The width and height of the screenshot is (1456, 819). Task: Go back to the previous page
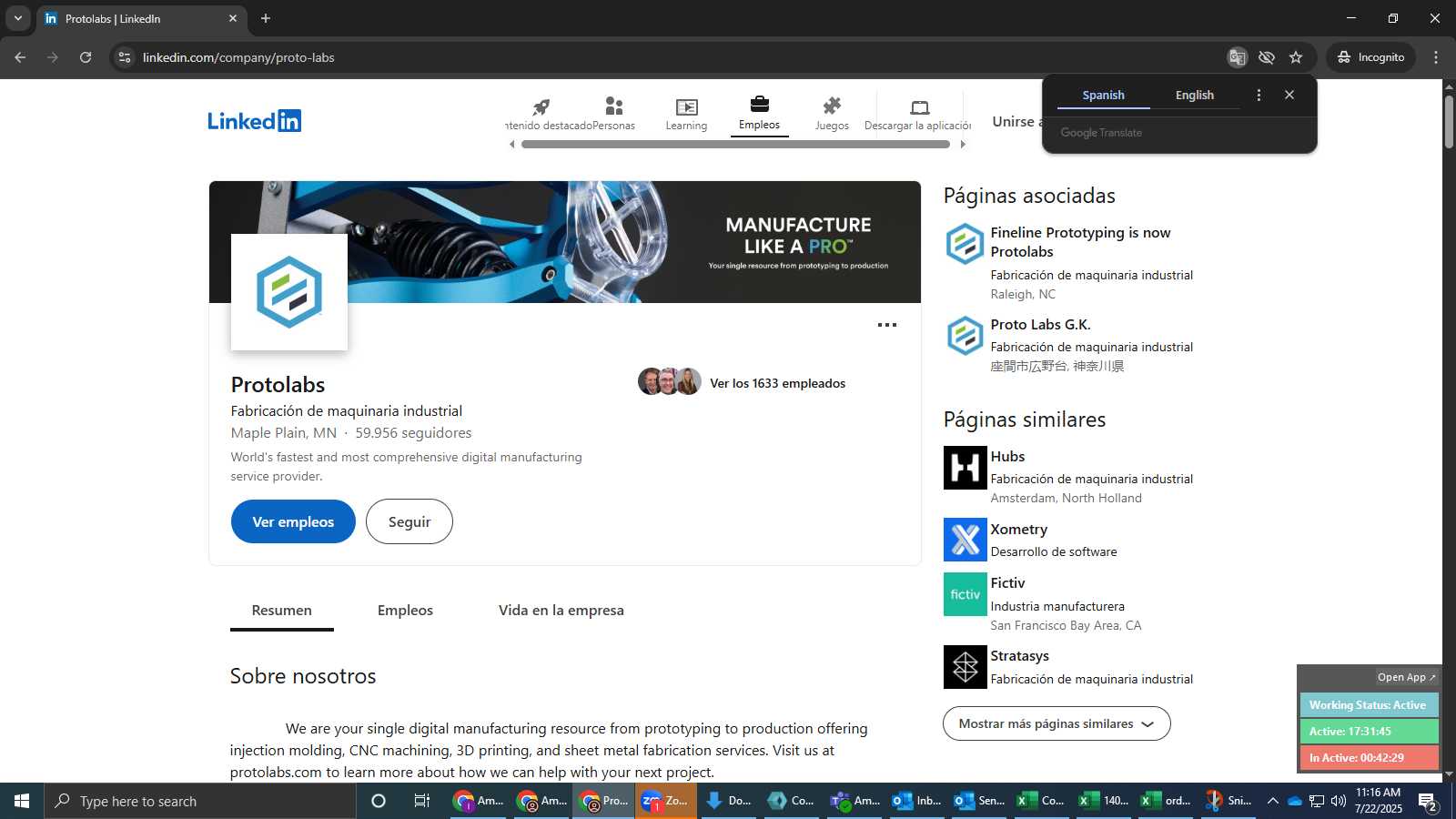click(x=20, y=57)
